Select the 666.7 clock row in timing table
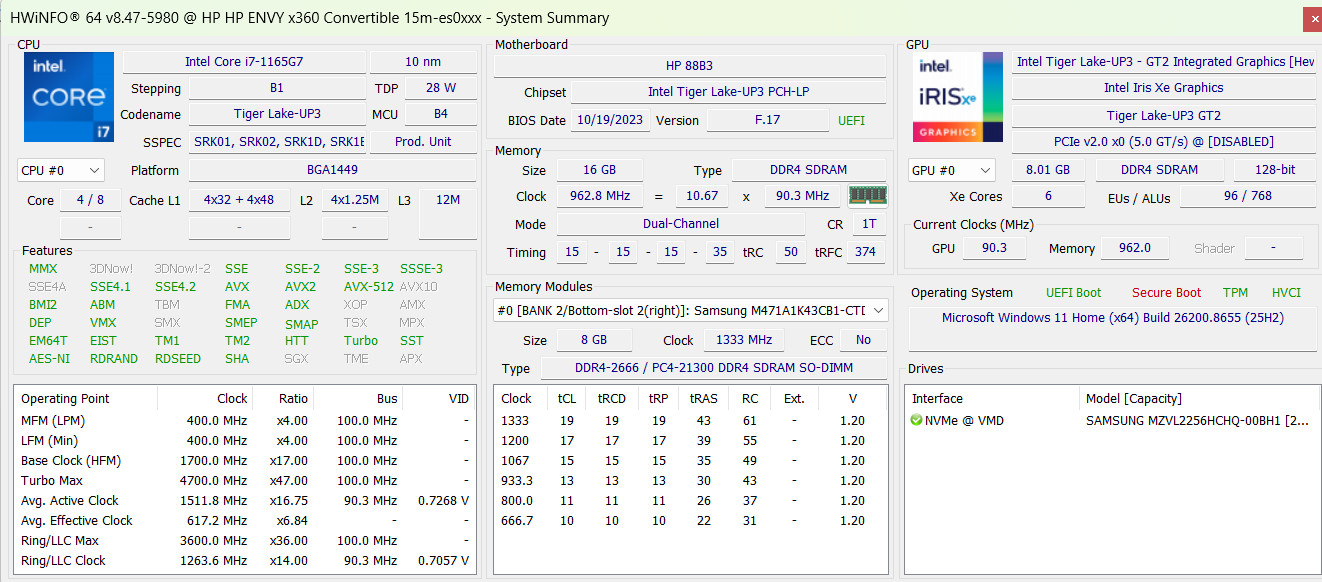Viewport: 1322px width, 582px height. point(690,520)
